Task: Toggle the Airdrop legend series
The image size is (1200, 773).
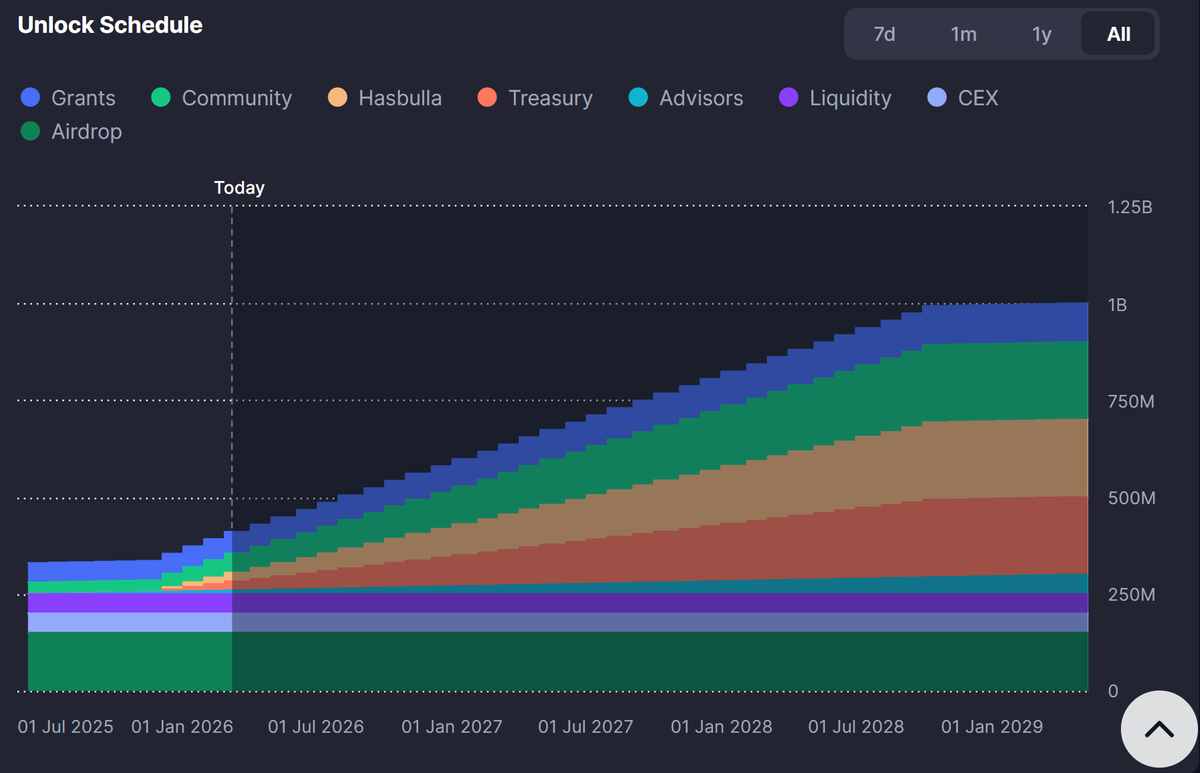Action: [x=71, y=131]
